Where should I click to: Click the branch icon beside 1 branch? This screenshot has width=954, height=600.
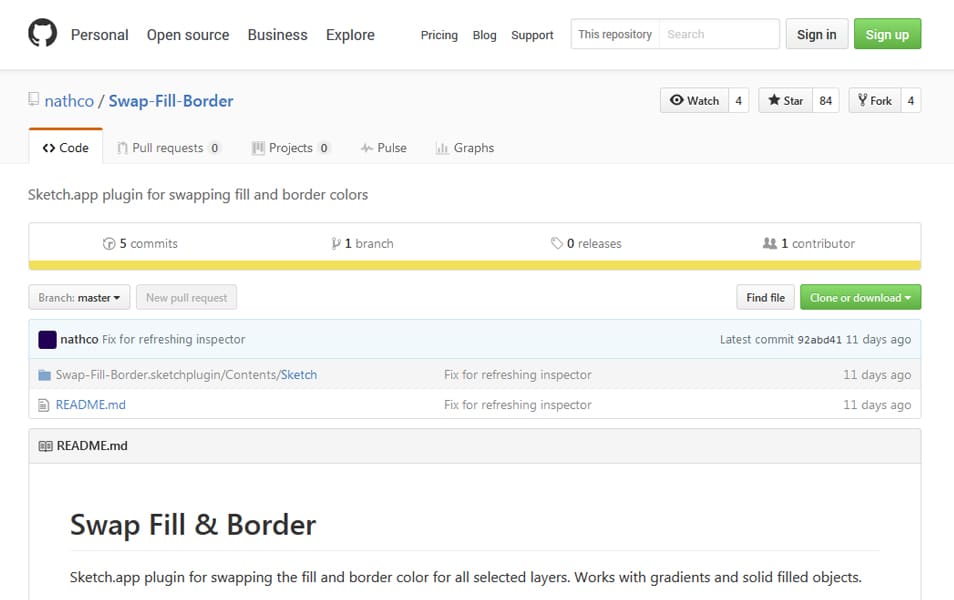[x=336, y=244]
